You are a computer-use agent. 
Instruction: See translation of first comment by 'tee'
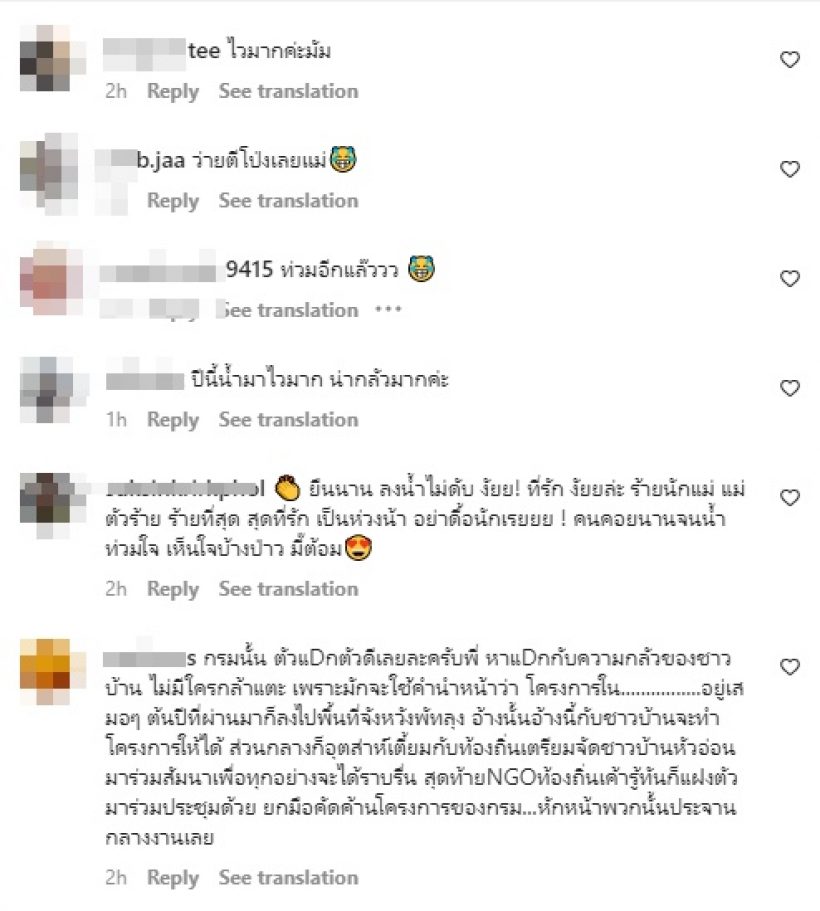[288, 91]
